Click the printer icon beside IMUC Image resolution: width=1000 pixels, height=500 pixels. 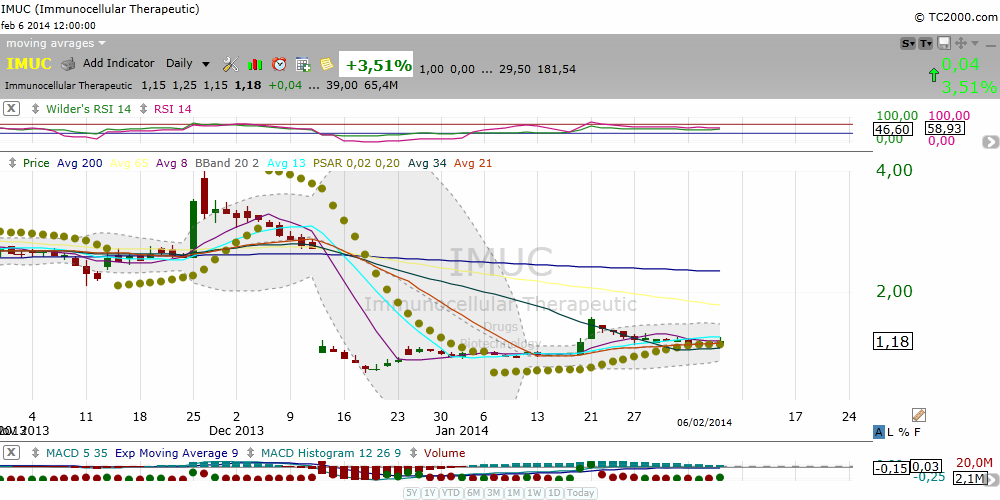tap(68, 64)
